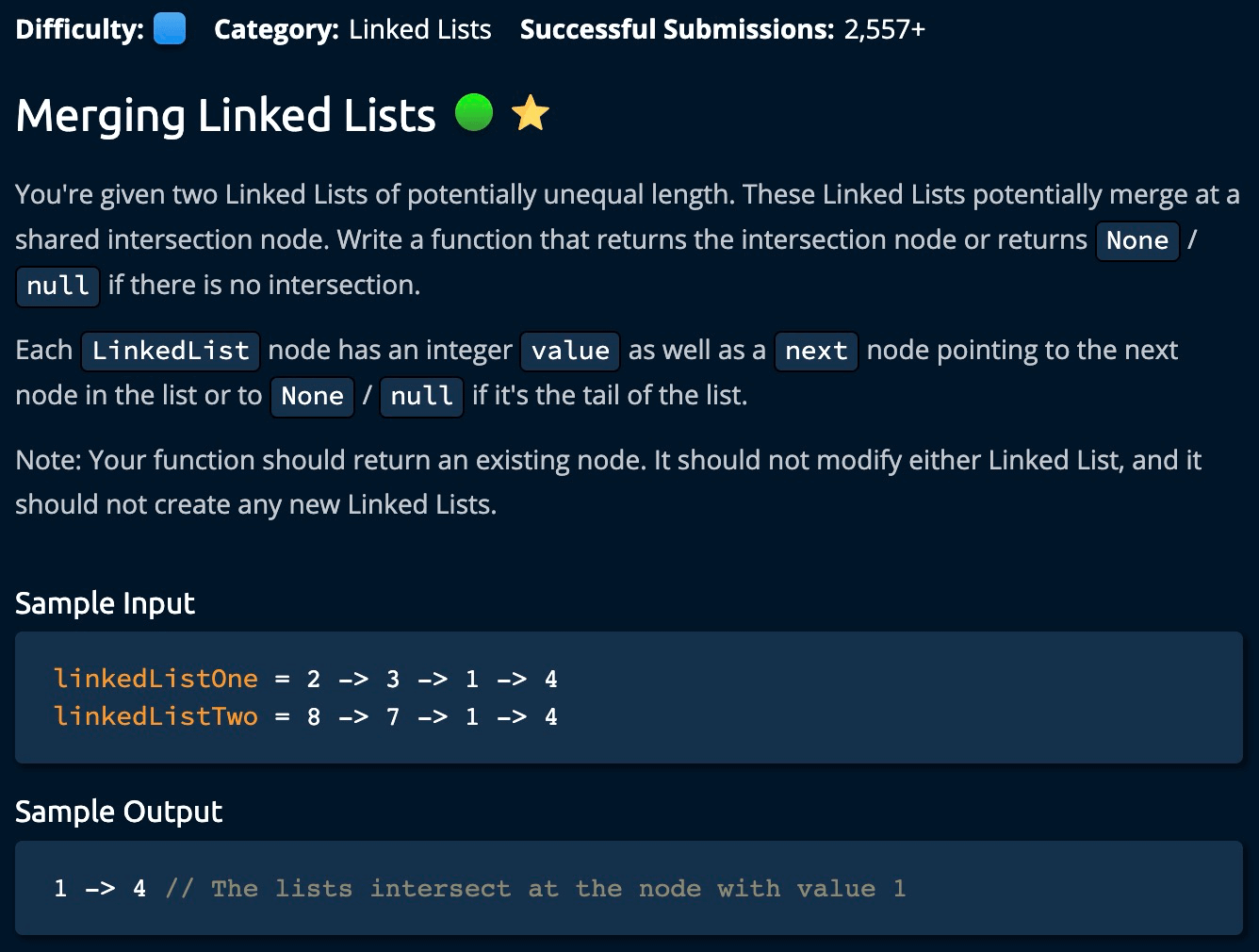
Task: Click the null chip before 'if it's the tail'
Action: click(x=421, y=396)
